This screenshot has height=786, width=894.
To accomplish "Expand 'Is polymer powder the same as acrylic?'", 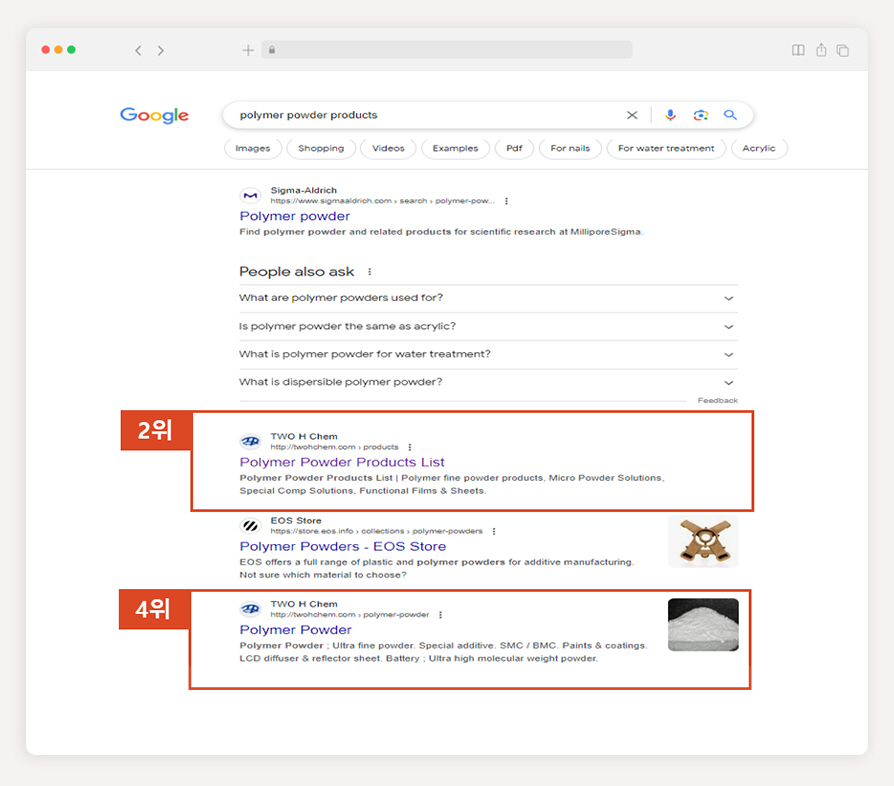I will point(488,327).
